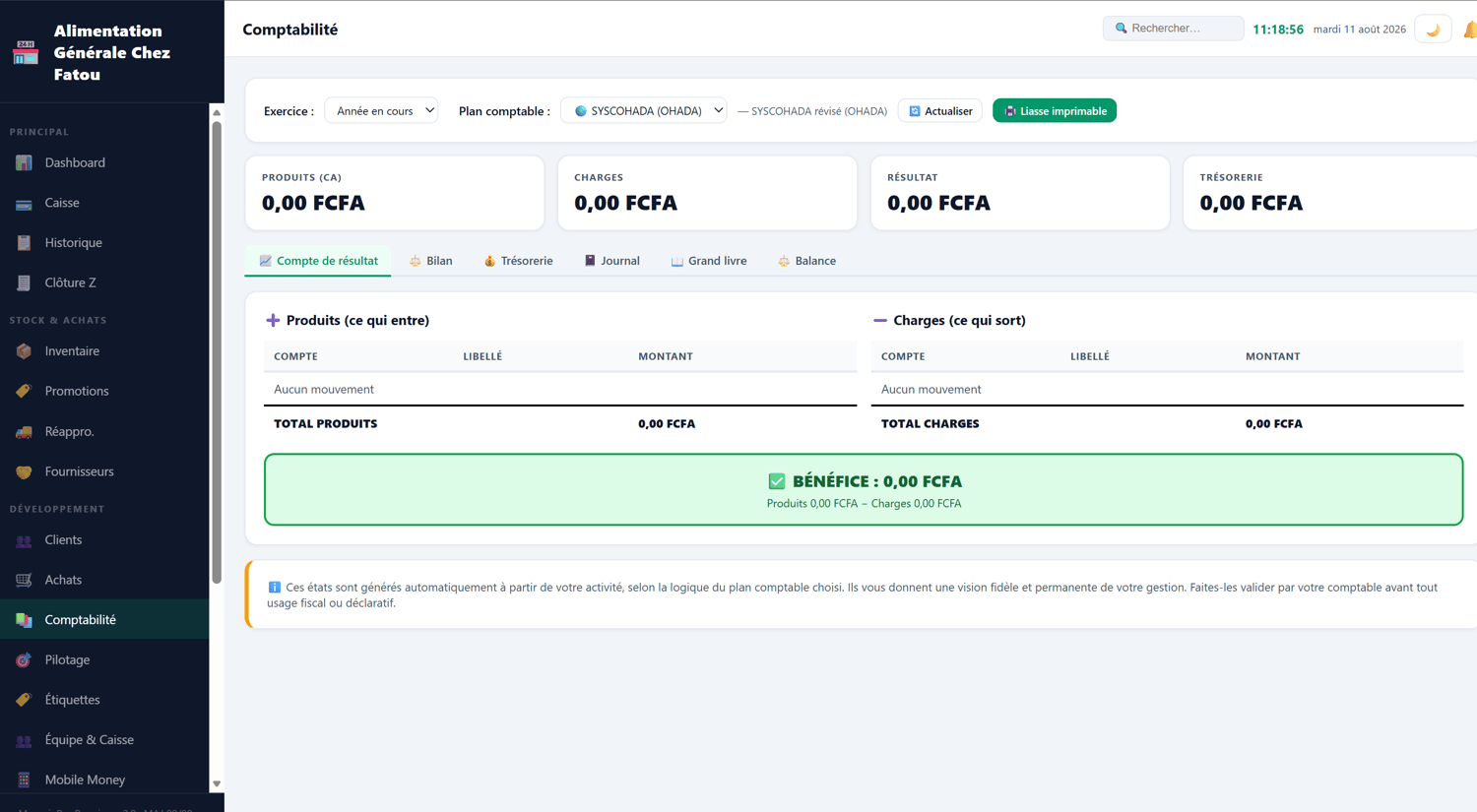Click the store logo icon beside Alimentation Générale
The height and width of the screenshot is (812, 1477).
click(25, 53)
